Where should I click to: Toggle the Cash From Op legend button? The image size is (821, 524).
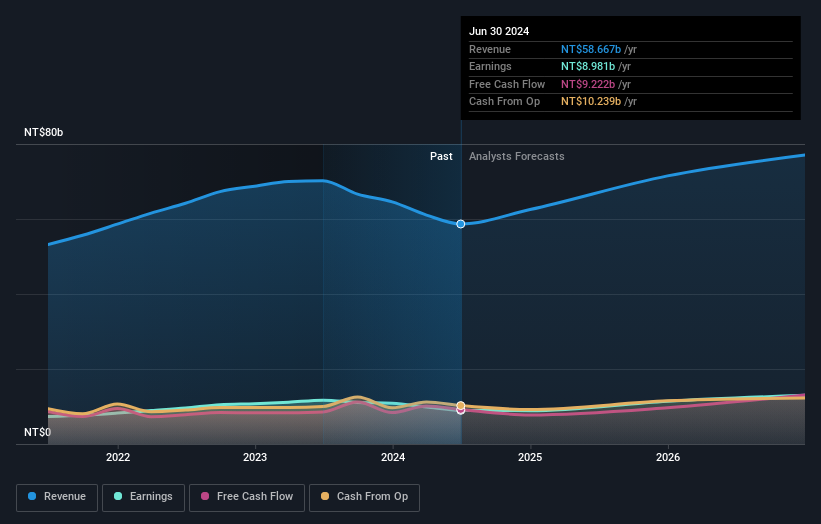(x=364, y=497)
